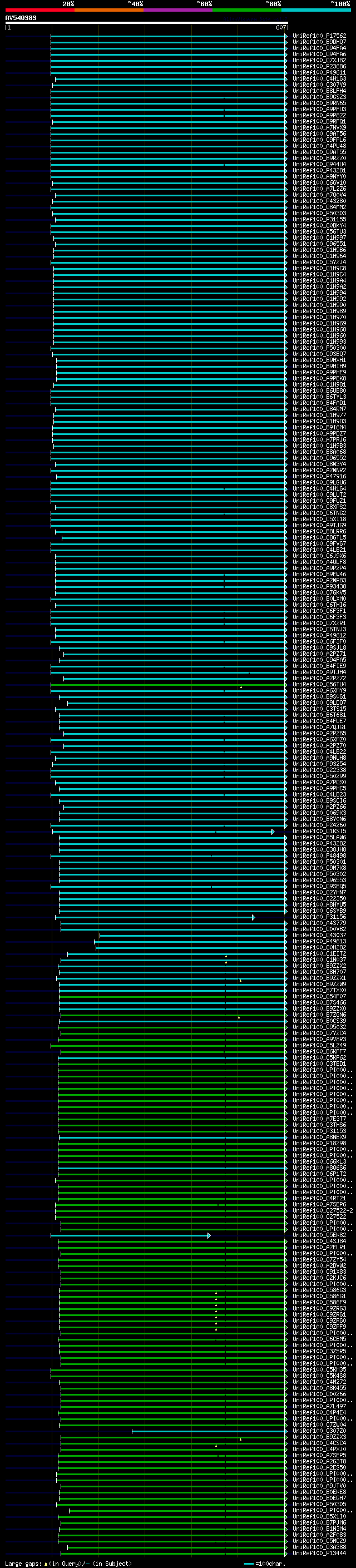Click the green ~80% identity legend segment
Image resolution: width=356 pixels, height=1568 pixels.
[x=247, y=10]
